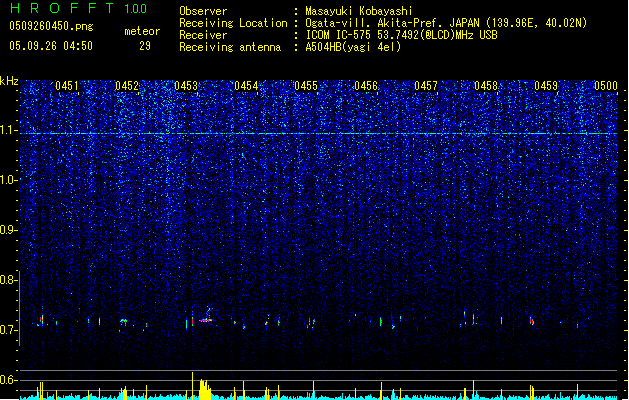
Task: Click the 0.6 kHz axis label
Action: coord(9,380)
